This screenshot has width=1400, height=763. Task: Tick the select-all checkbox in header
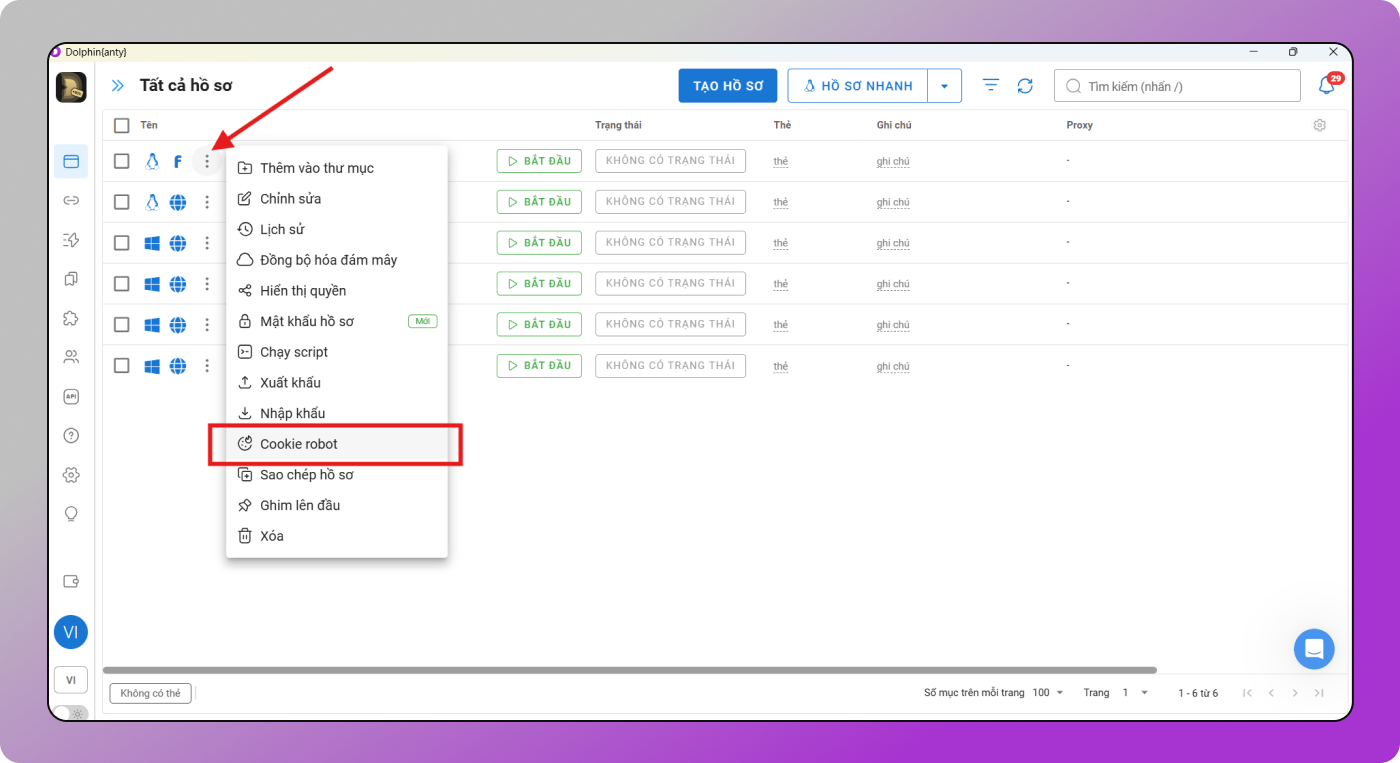point(122,125)
